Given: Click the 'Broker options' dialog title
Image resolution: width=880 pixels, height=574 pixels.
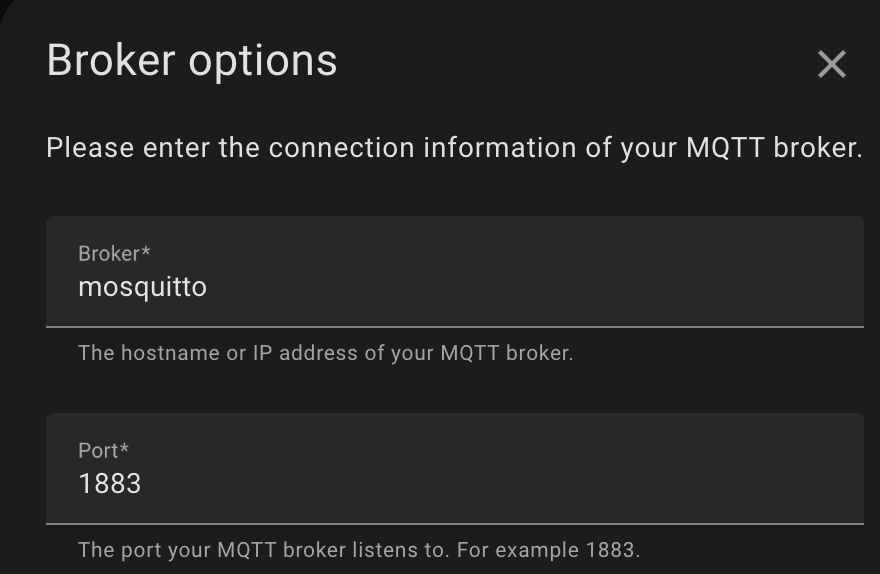Looking at the screenshot, I should coord(192,61).
